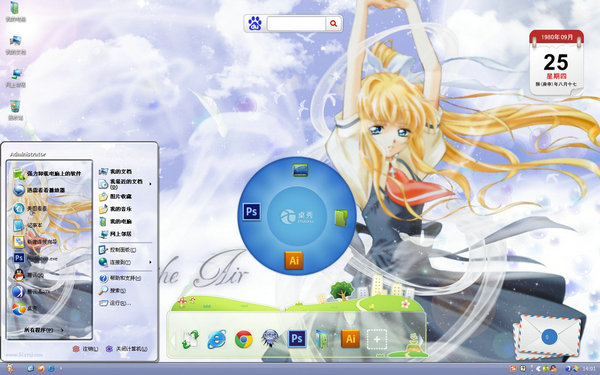The width and height of the screenshot is (600, 375).
Task: Click the orange quick launch icon in taskbar
Action: pyautogui.click(x=41, y=368)
